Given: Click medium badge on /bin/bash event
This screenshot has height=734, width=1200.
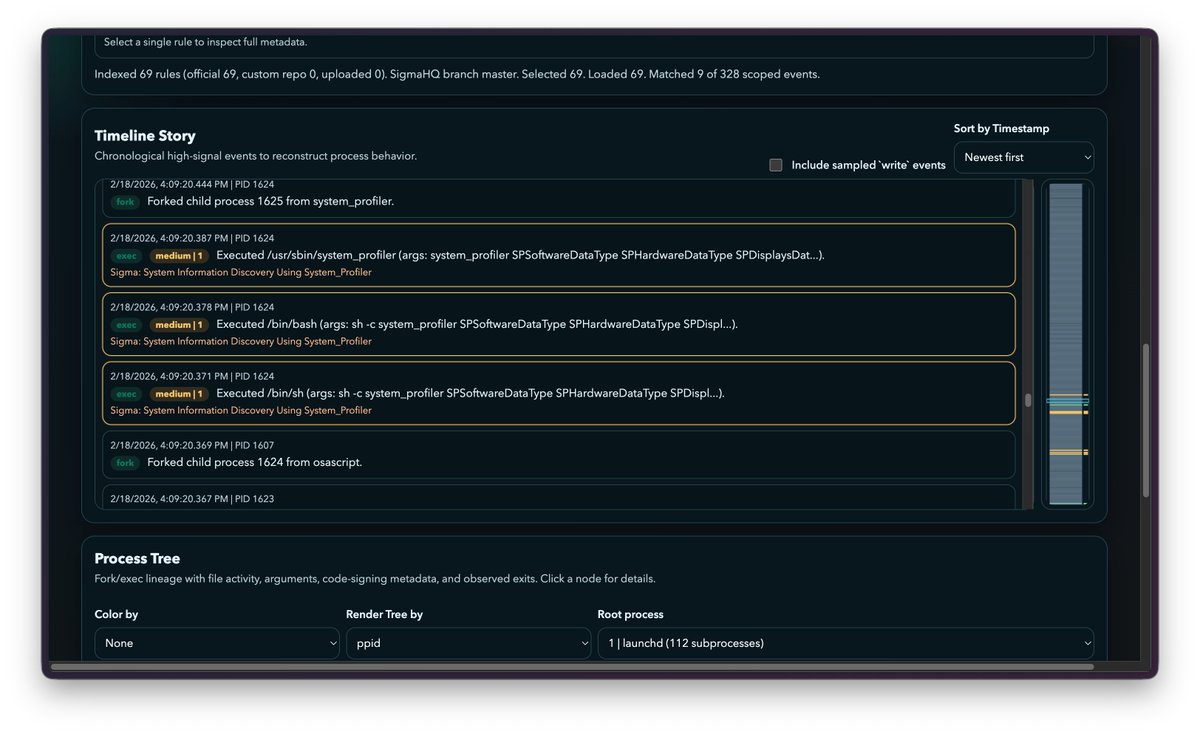Looking at the screenshot, I should [179, 325].
